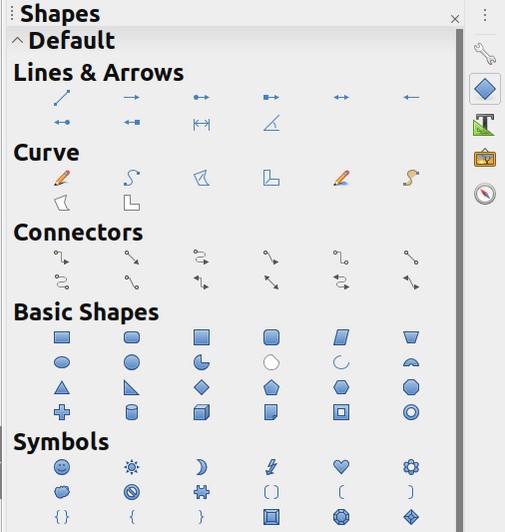The height and width of the screenshot is (532, 505).
Task: Select the Dimension Line shape
Action: point(202,125)
